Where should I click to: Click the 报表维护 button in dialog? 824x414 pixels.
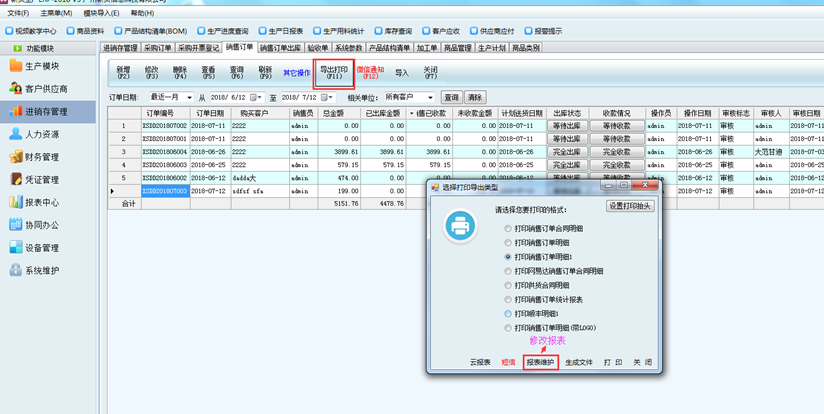click(x=541, y=362)
